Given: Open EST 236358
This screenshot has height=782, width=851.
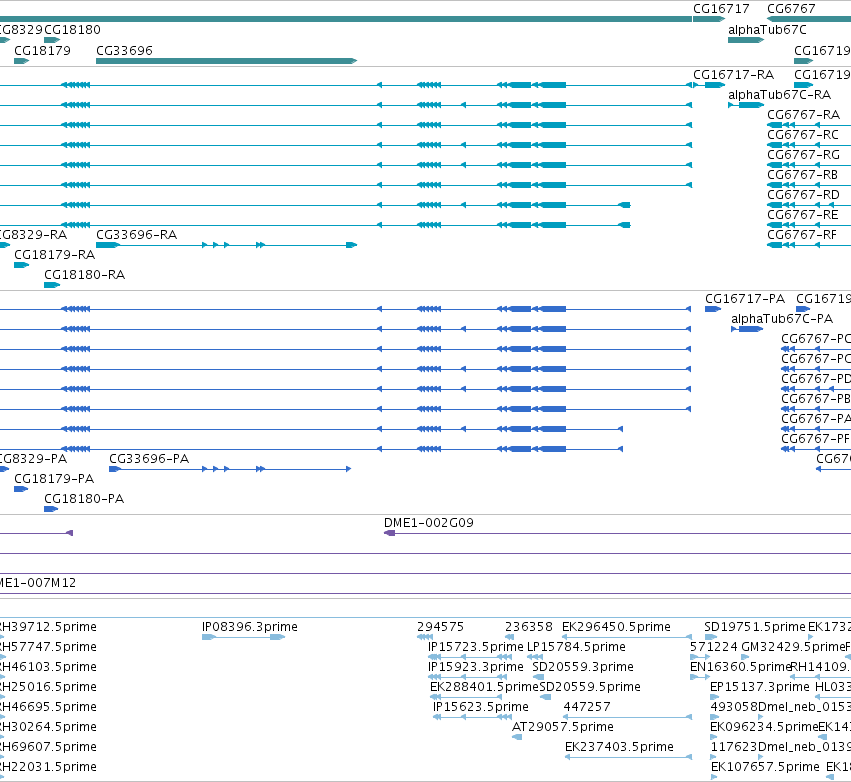Looking at the screenshot, I should point(529,627).
